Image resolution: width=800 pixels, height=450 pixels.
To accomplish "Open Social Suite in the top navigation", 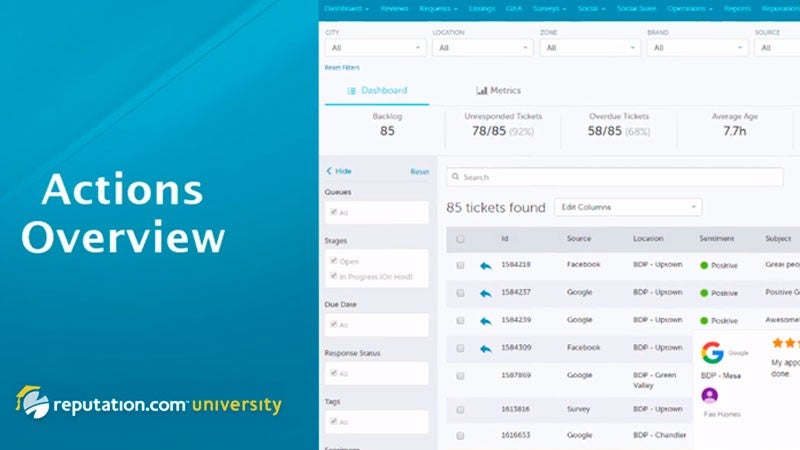I will click(636, 9).
